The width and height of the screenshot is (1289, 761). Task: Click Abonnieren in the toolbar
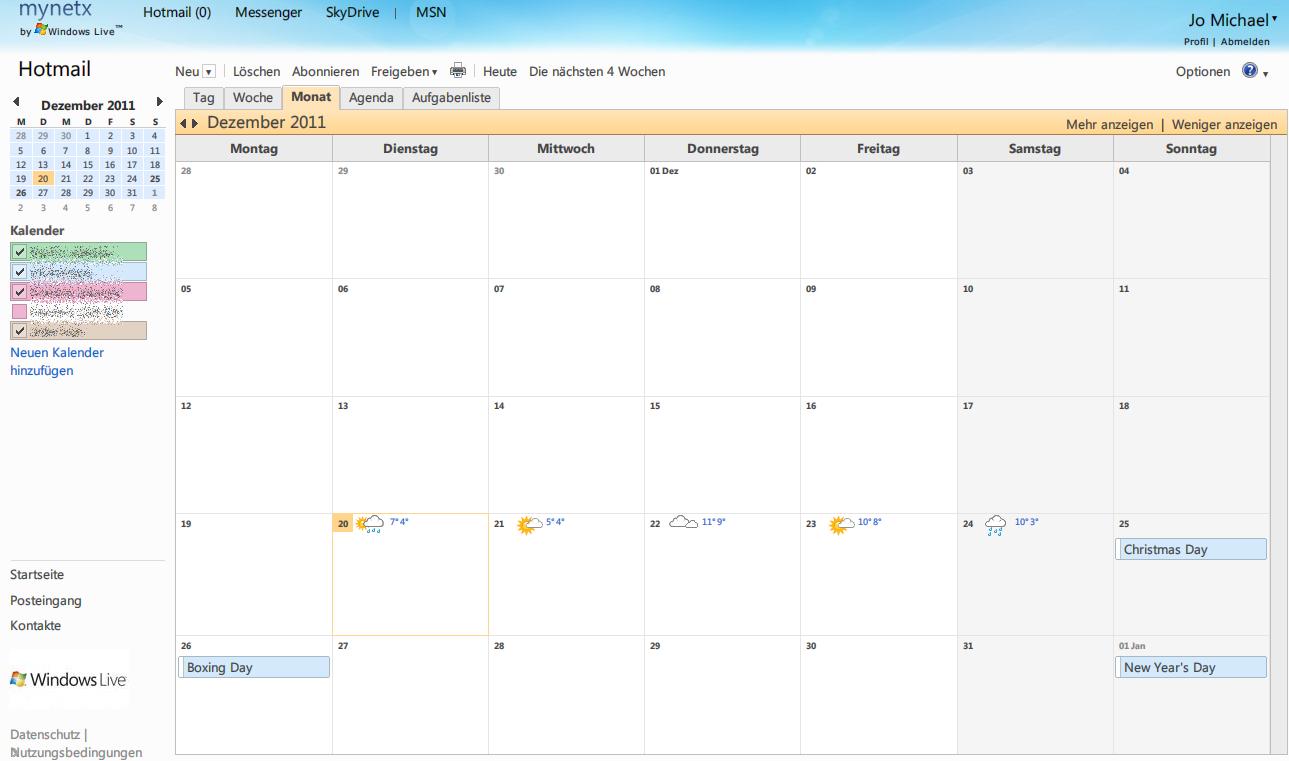pyautogui.click(x=325, y=71)
